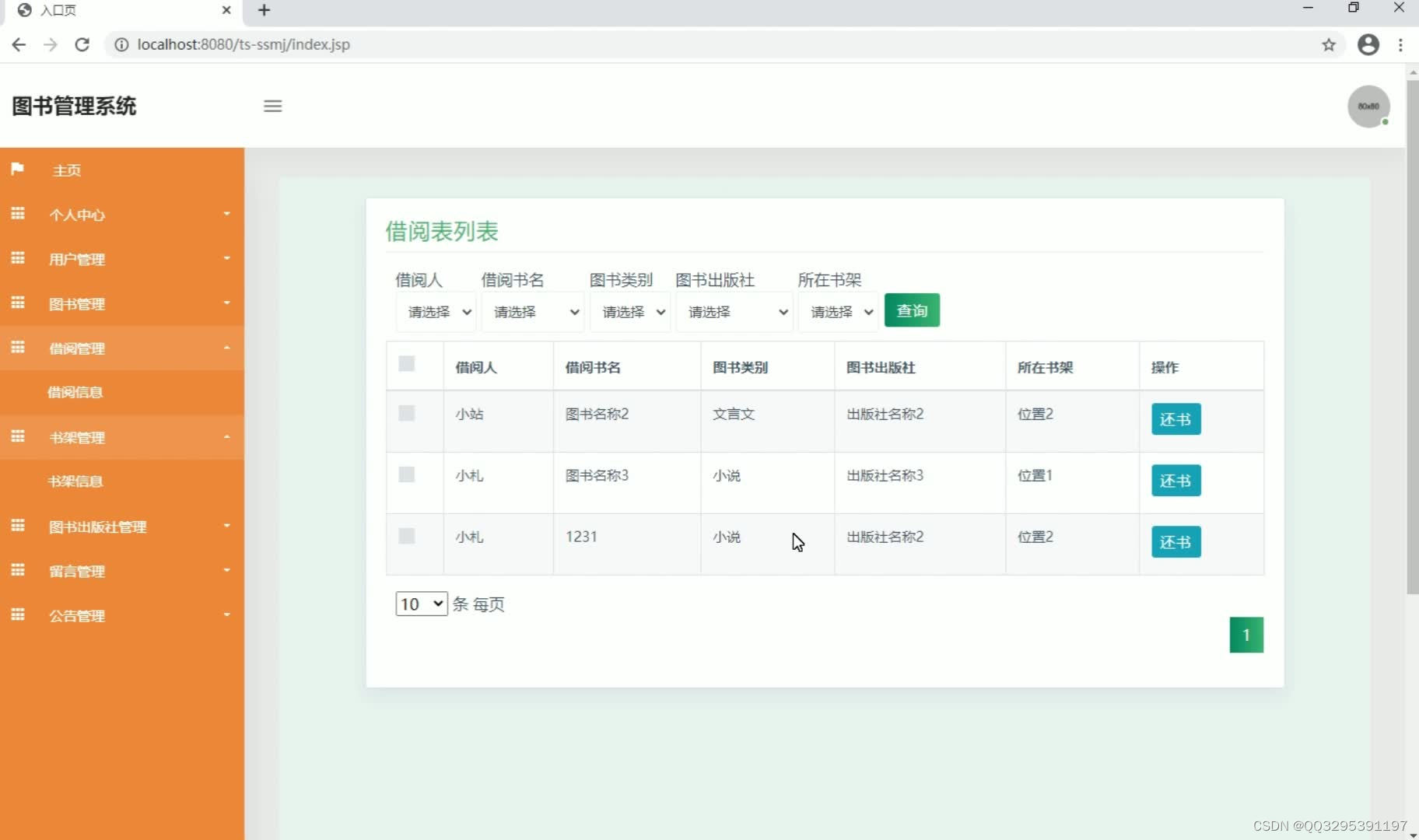Click grid icon next to 留言管理

18,569
